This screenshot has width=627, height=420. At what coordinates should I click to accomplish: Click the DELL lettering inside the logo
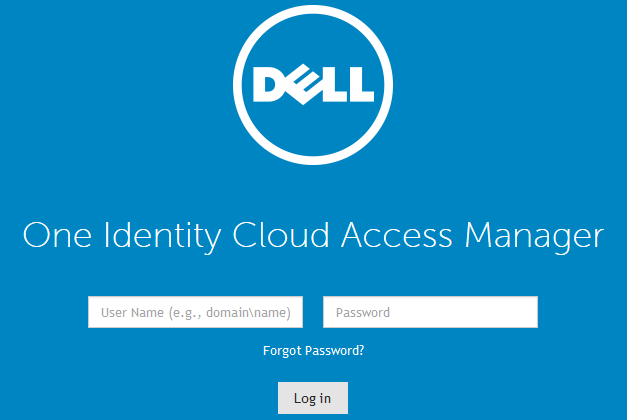coord(313,87)
